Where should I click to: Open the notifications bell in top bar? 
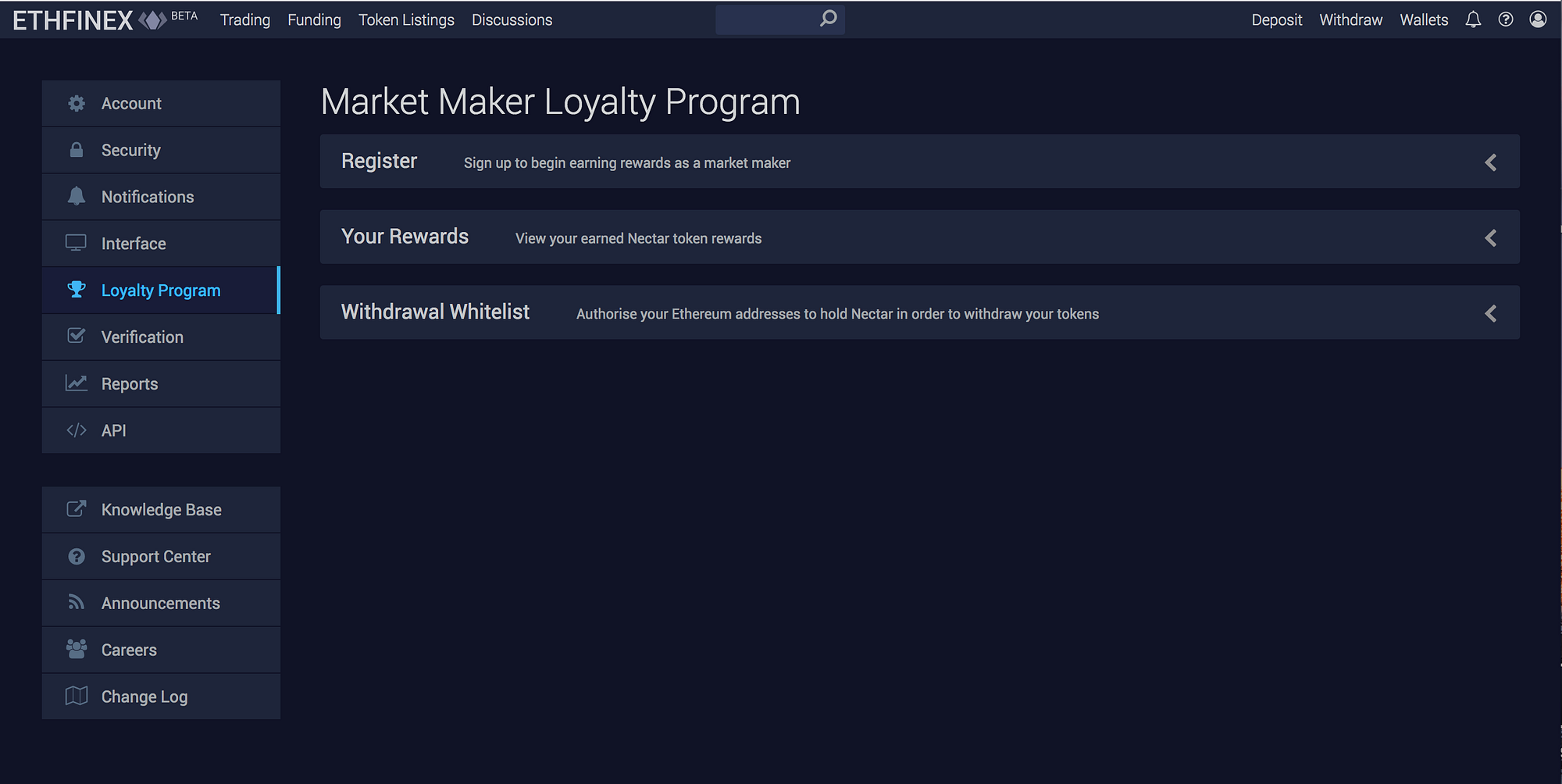pyautogui.click(x=1473, y=20)
